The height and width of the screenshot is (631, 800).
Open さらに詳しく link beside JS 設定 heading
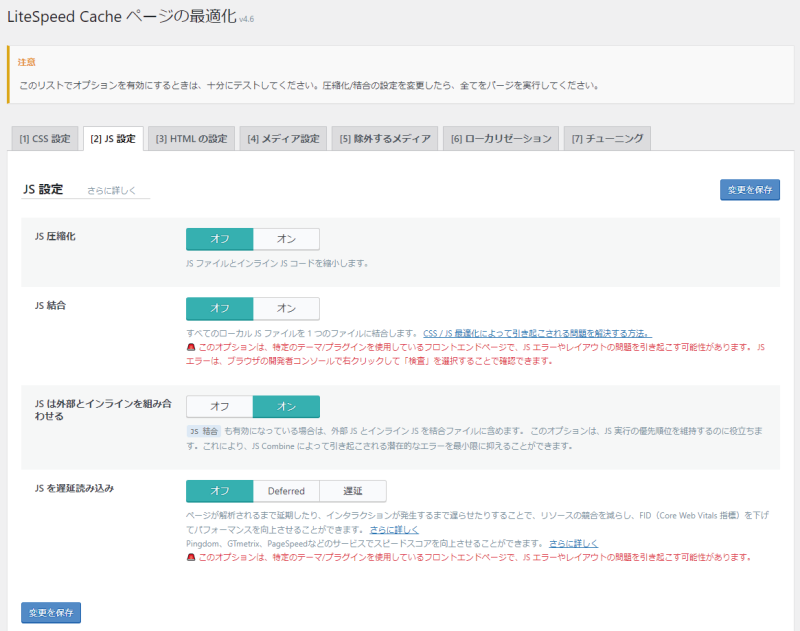coord(111,190)
